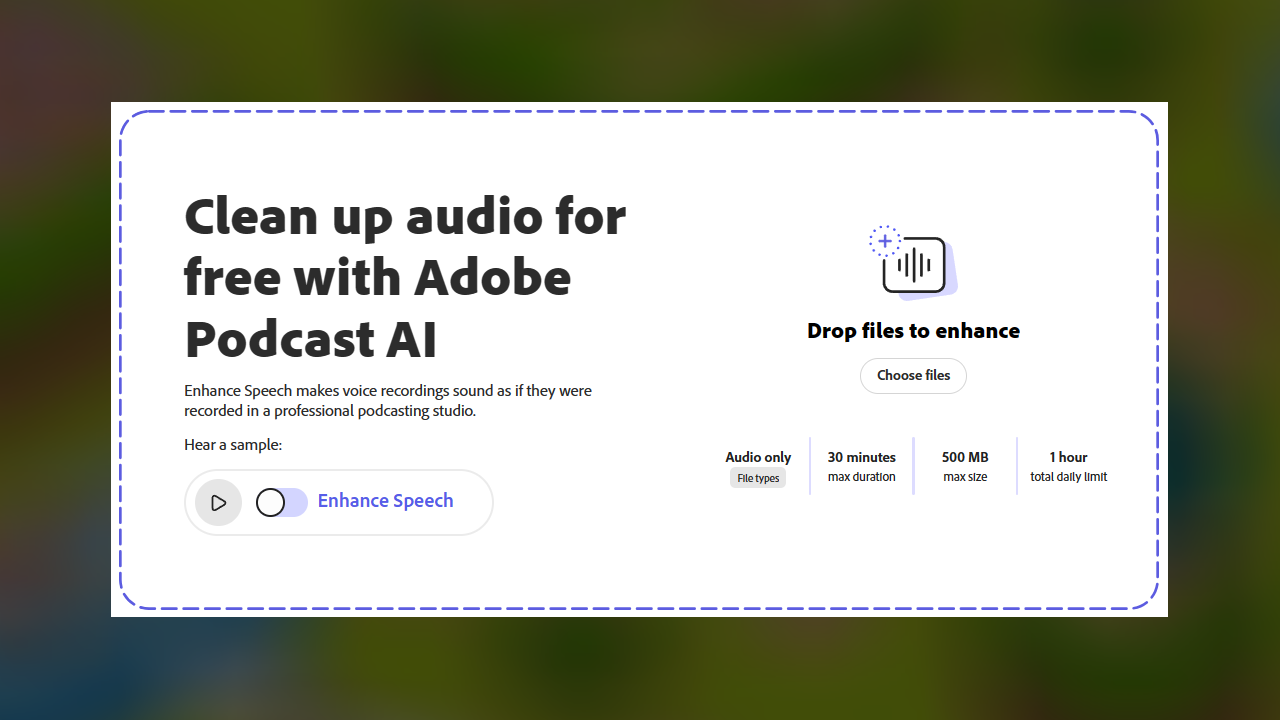Click the Choose files button
Screen dimensions: 1280x720
coord(913,376)
